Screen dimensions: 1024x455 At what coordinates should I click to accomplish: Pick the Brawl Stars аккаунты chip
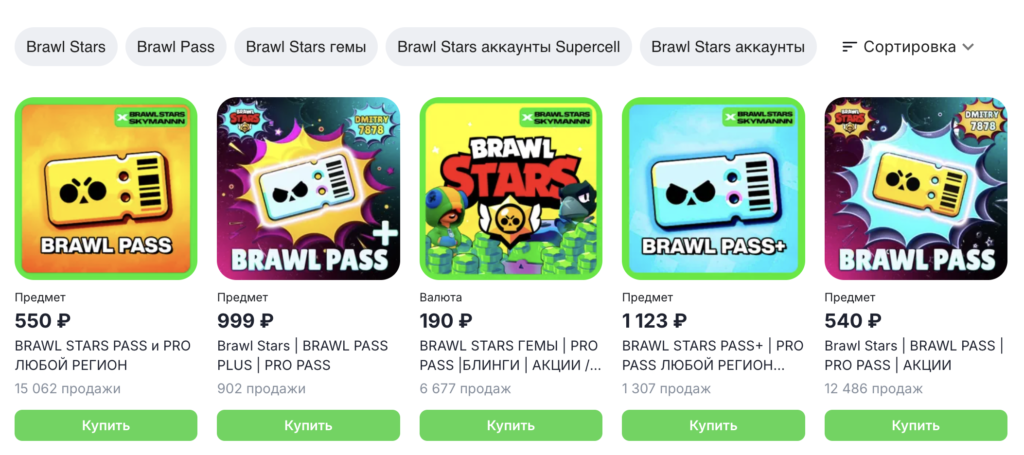click(x=728, y=47)
